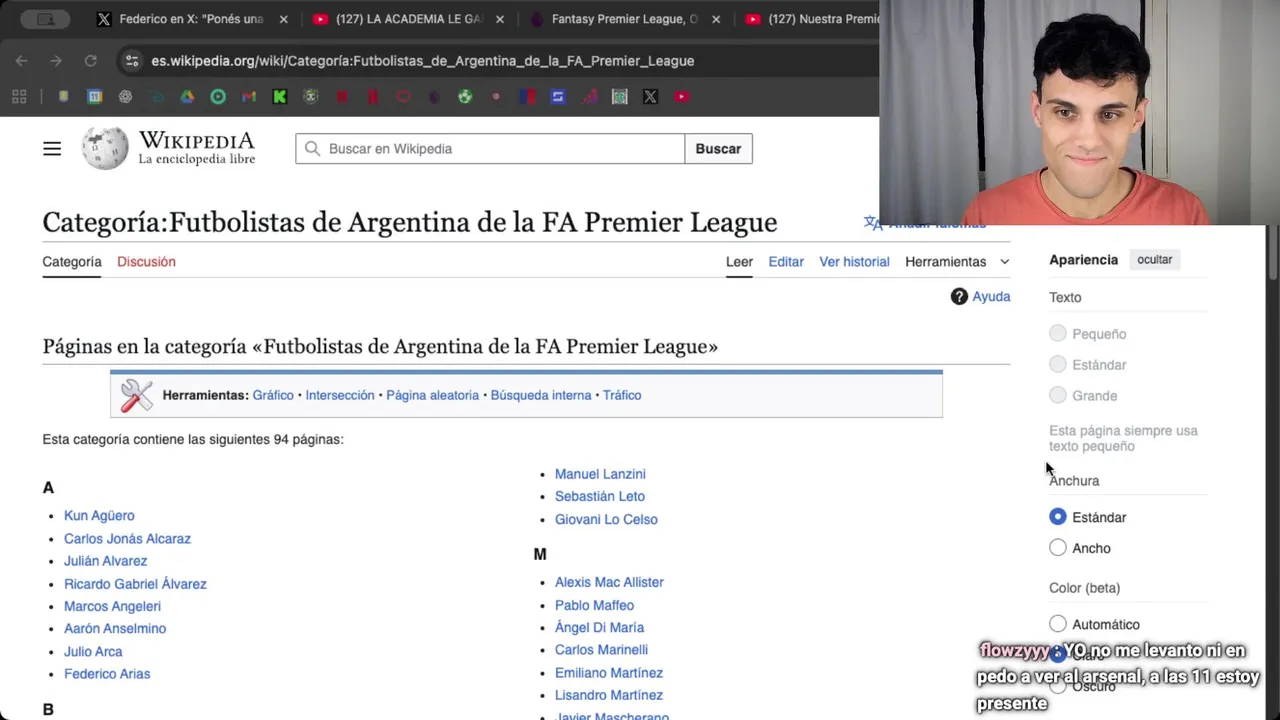Open the Editar tab
The image size is (1280, 720).
tap(786, 262)
